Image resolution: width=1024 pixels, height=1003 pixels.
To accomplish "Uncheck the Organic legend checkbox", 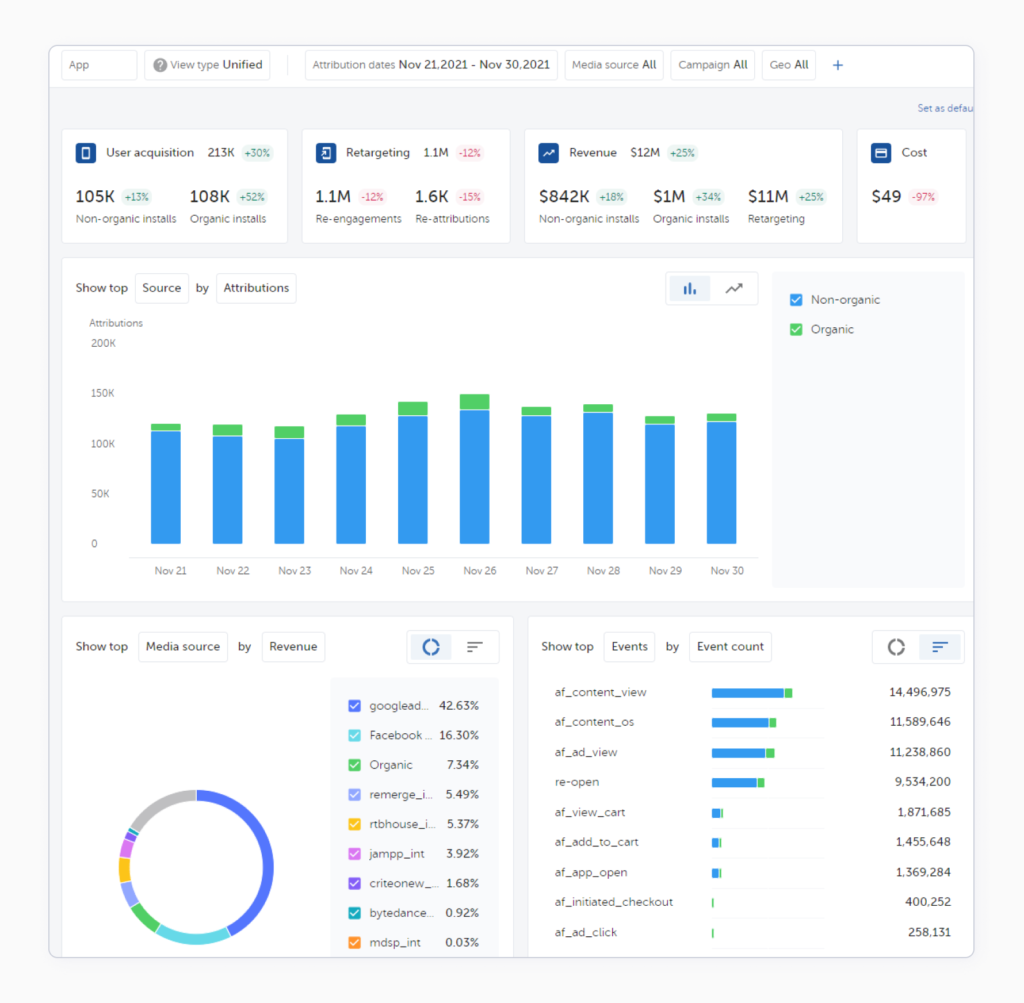I will click(x=796, y=329).
